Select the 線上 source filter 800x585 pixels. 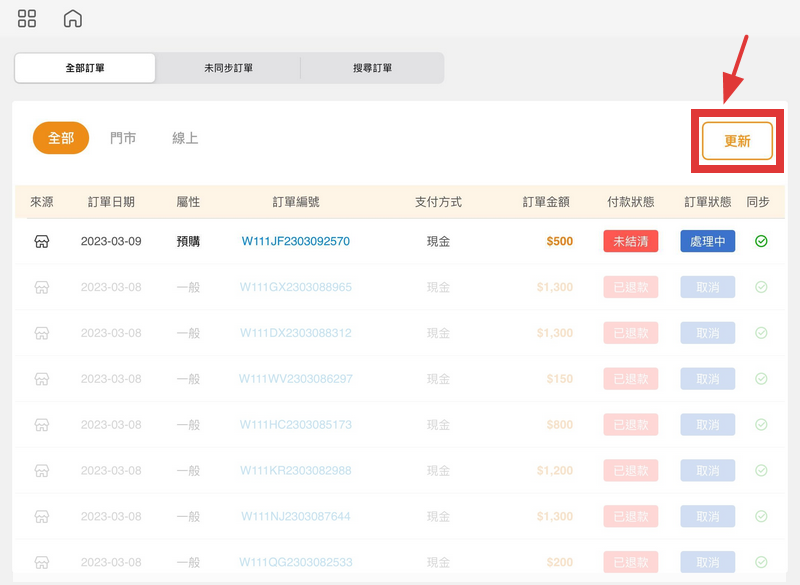183,138
